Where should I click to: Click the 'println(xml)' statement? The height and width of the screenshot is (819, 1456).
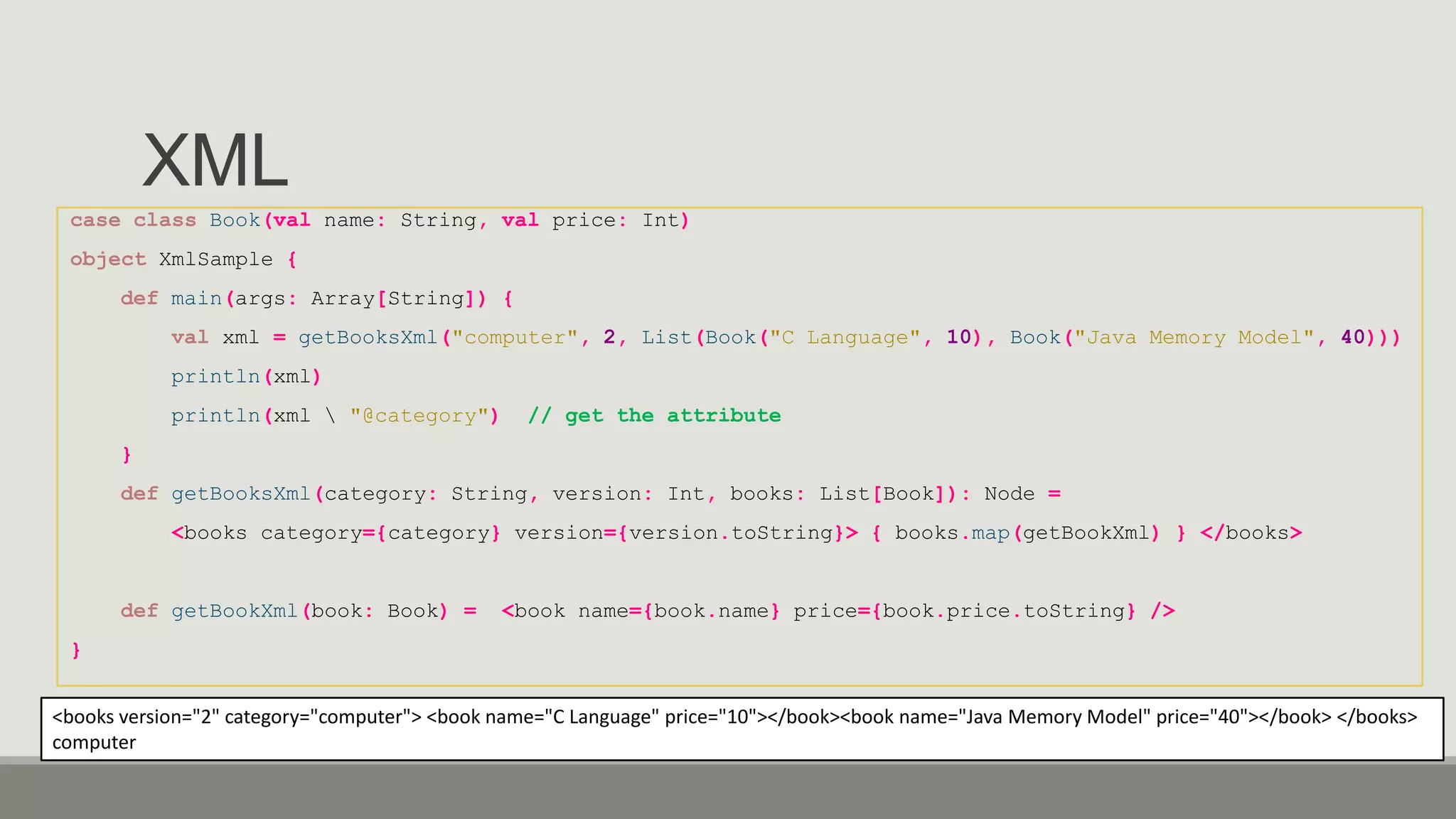[x=247, y=377]
